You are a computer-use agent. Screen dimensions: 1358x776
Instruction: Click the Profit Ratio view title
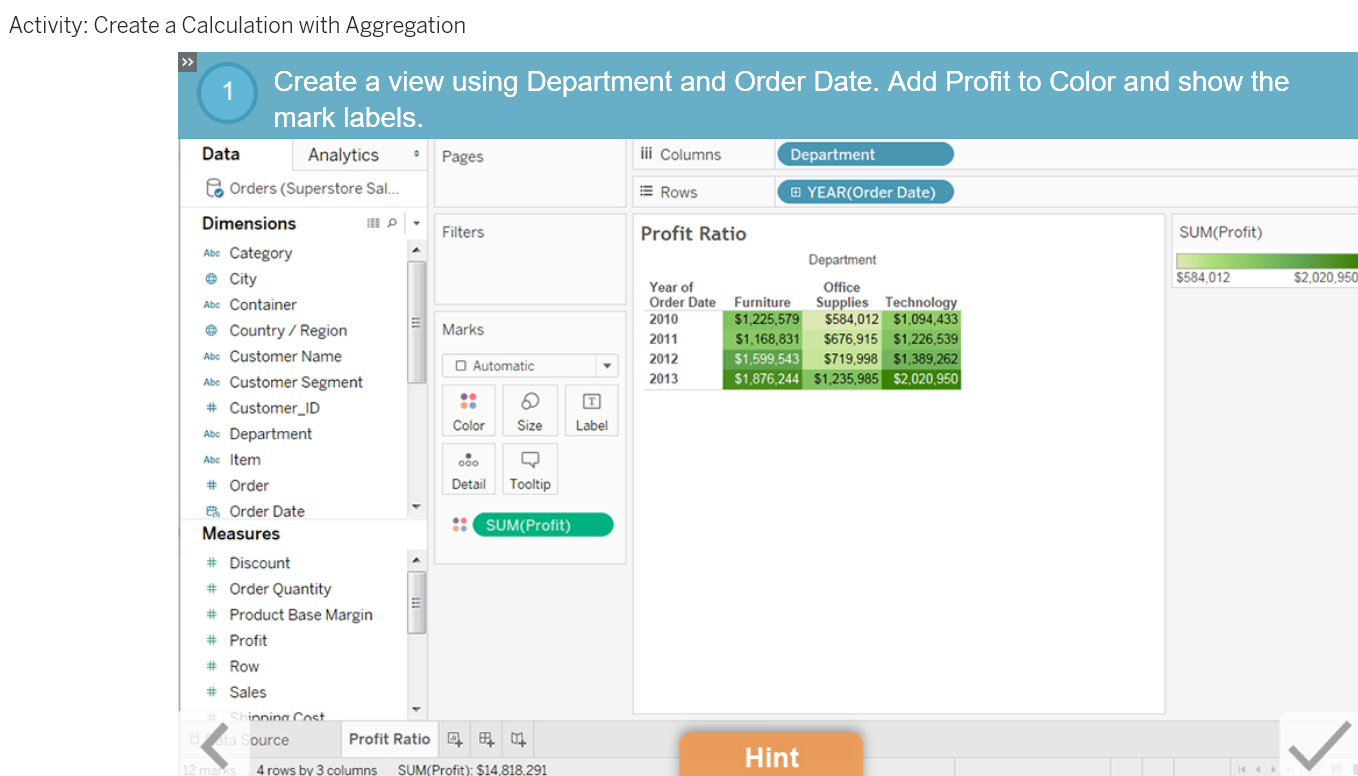(x=693, y=233)
